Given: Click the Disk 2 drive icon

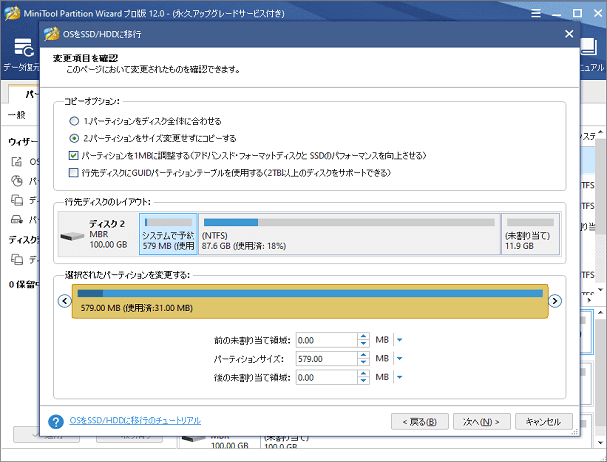Looking at the screenshot, I should pyautogui.click(x=72, y=235).
